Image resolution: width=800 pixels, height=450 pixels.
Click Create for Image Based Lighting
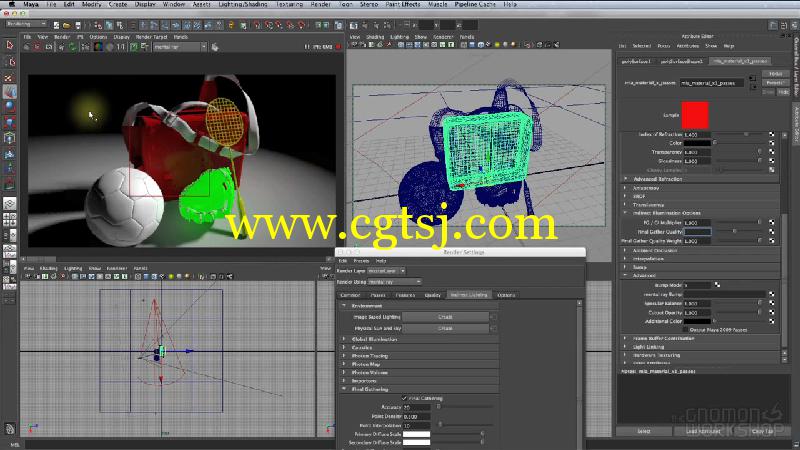coord(445,317)
